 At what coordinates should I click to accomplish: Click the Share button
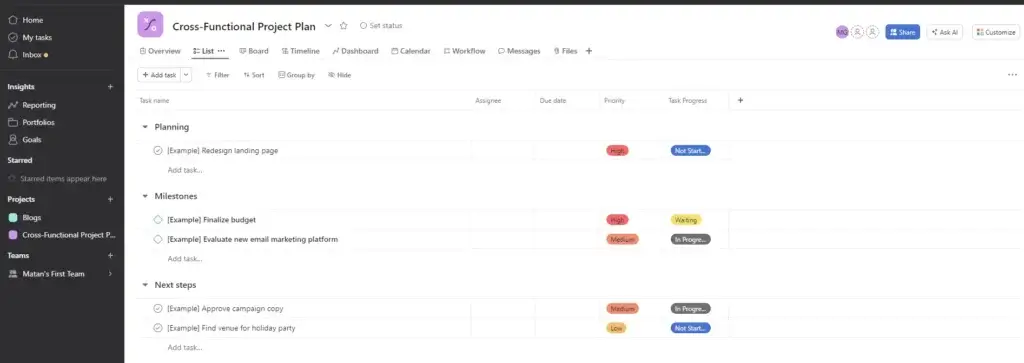pyautogui.click(x=903, y=32)
